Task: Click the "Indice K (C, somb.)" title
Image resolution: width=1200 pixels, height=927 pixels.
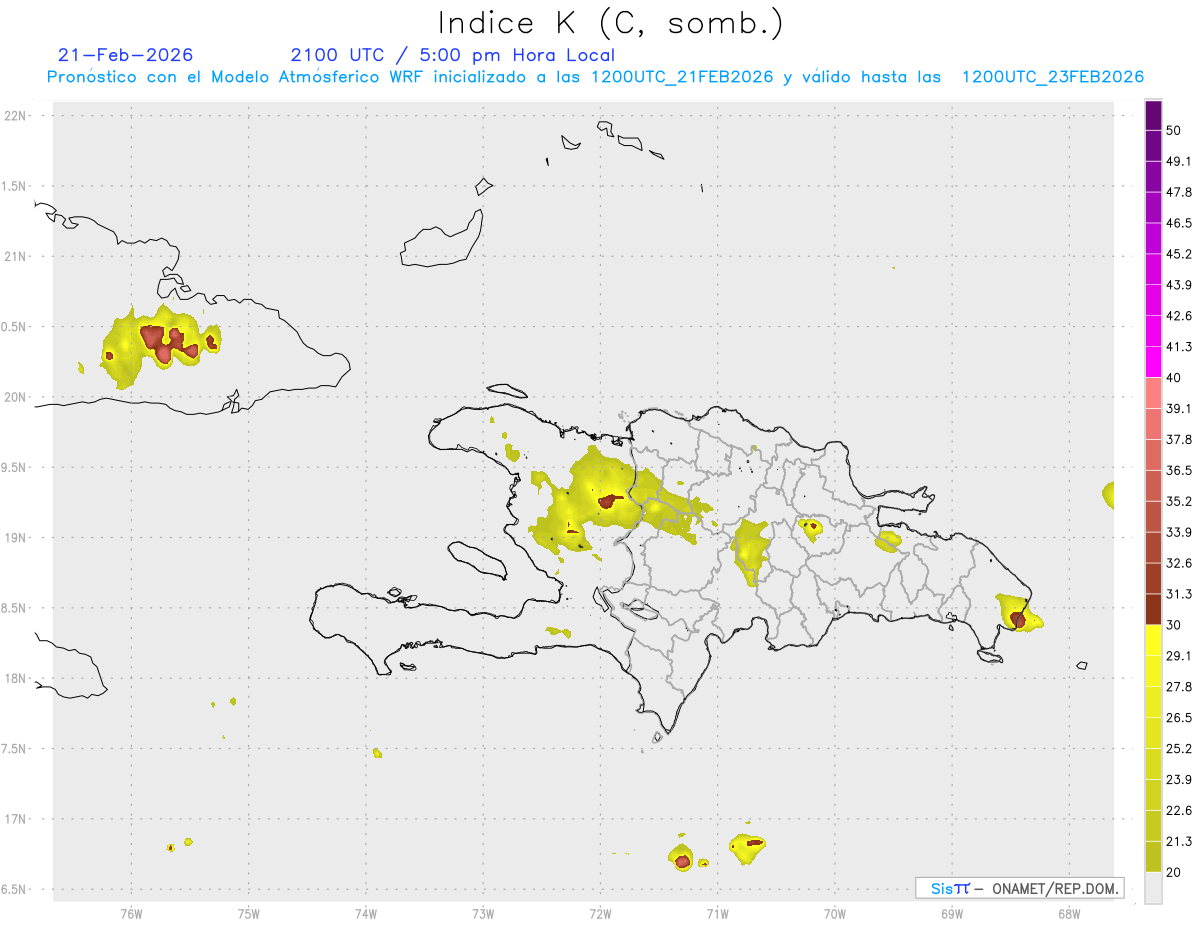Action: pos(611,23)
